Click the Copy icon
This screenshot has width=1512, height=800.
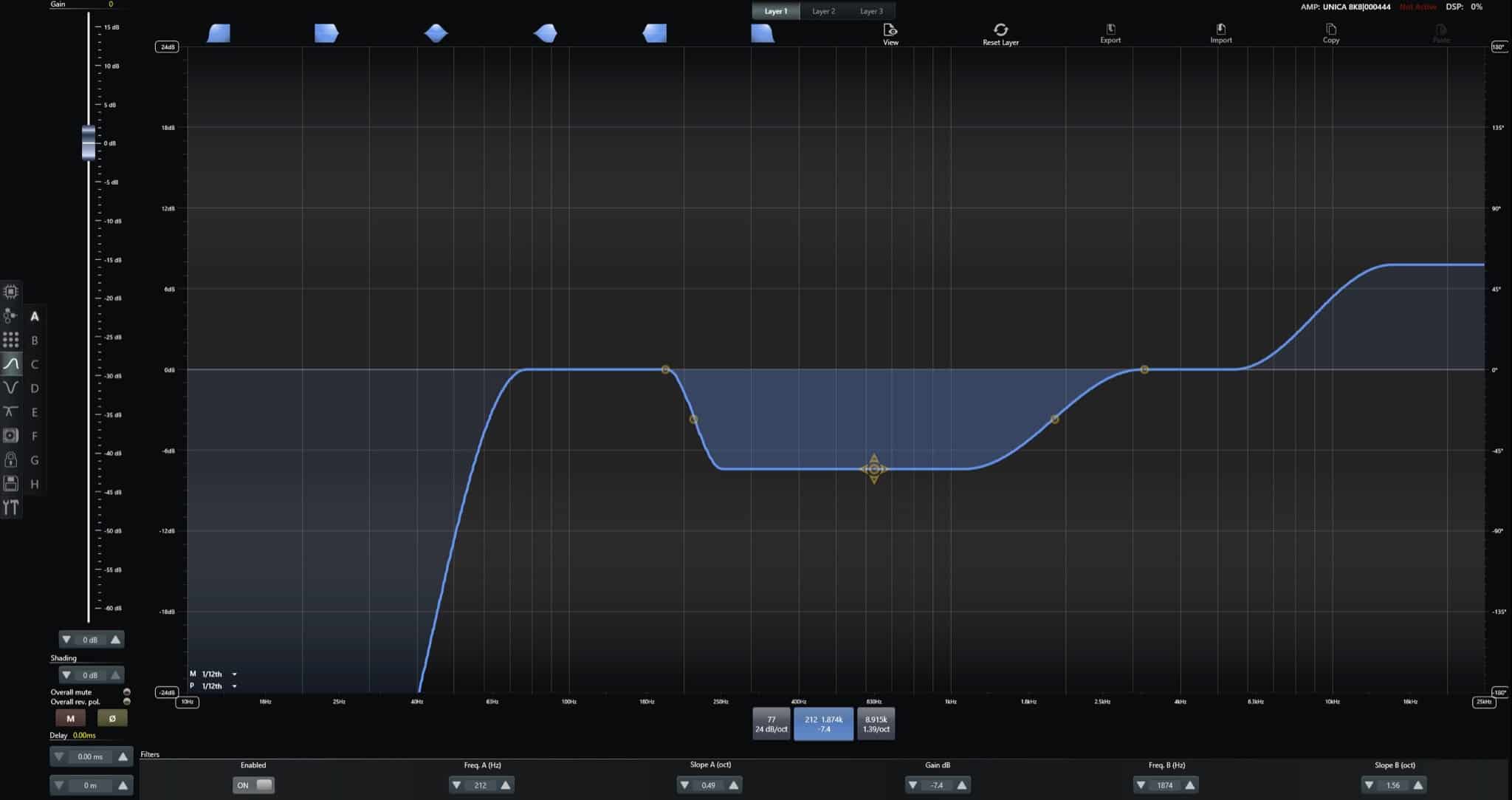pyautogui.click(x=1330, y=29)
